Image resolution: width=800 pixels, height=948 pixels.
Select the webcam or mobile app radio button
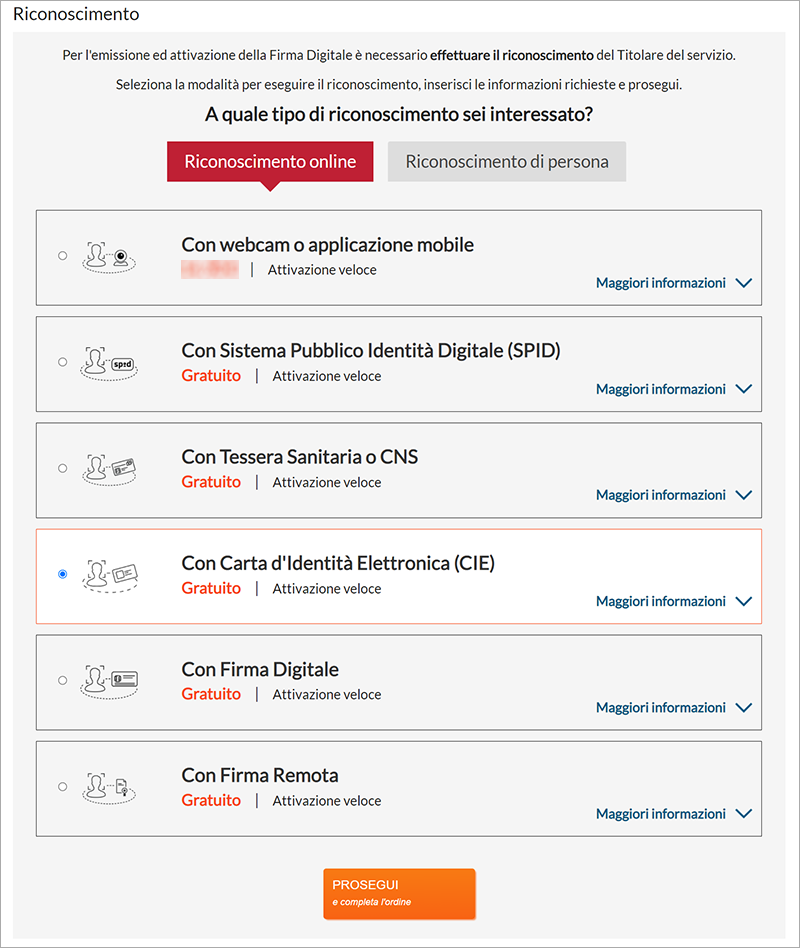pyautogui.click(x=62, y=256)
